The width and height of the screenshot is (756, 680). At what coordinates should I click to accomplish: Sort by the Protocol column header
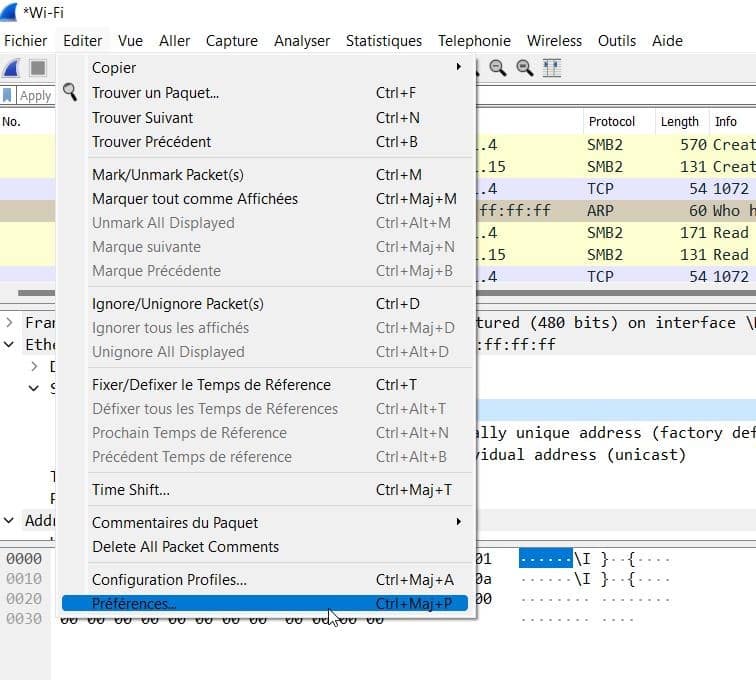(x=612, y=121)
